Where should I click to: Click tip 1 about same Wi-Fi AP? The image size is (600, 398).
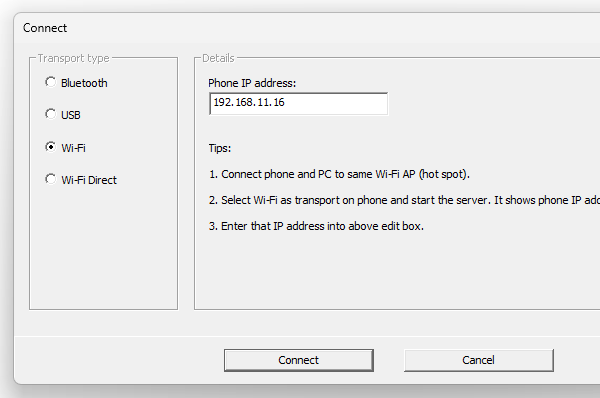pyautogui.click(x=339, y=174)
